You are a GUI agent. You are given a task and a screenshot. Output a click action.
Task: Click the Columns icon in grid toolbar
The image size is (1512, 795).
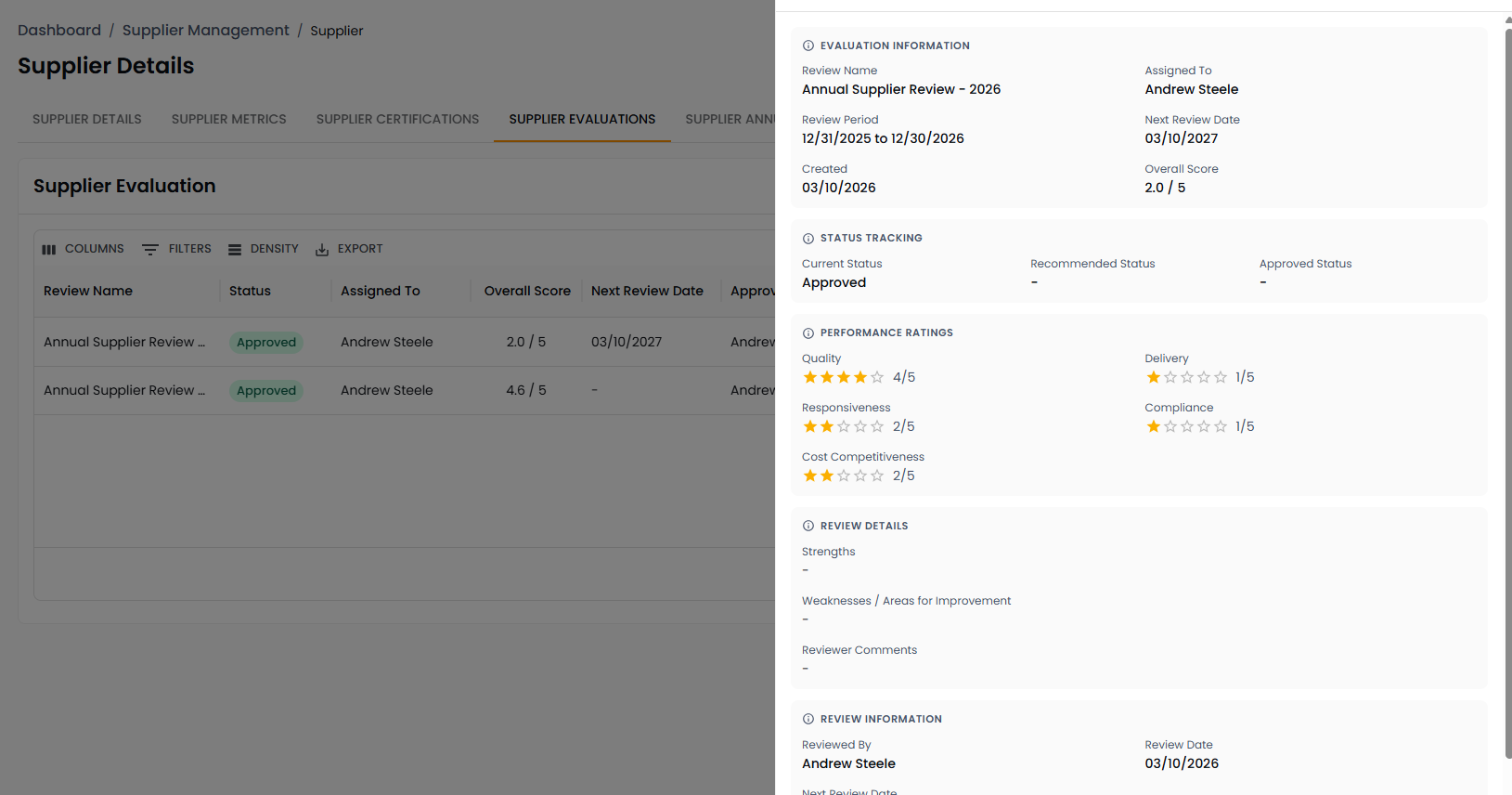[49, 250]
